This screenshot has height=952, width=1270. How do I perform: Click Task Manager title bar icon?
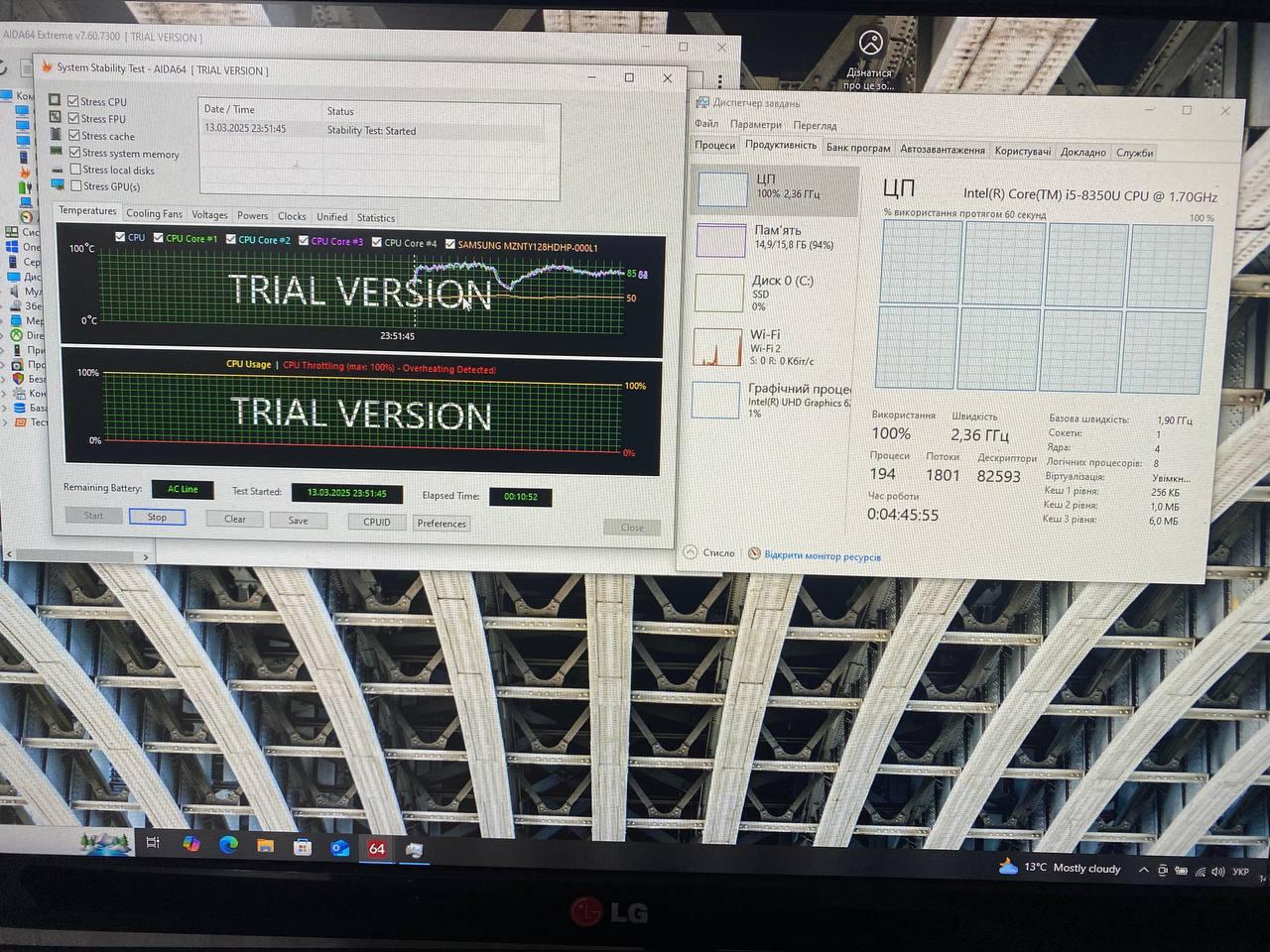click(x=702, y=102)
